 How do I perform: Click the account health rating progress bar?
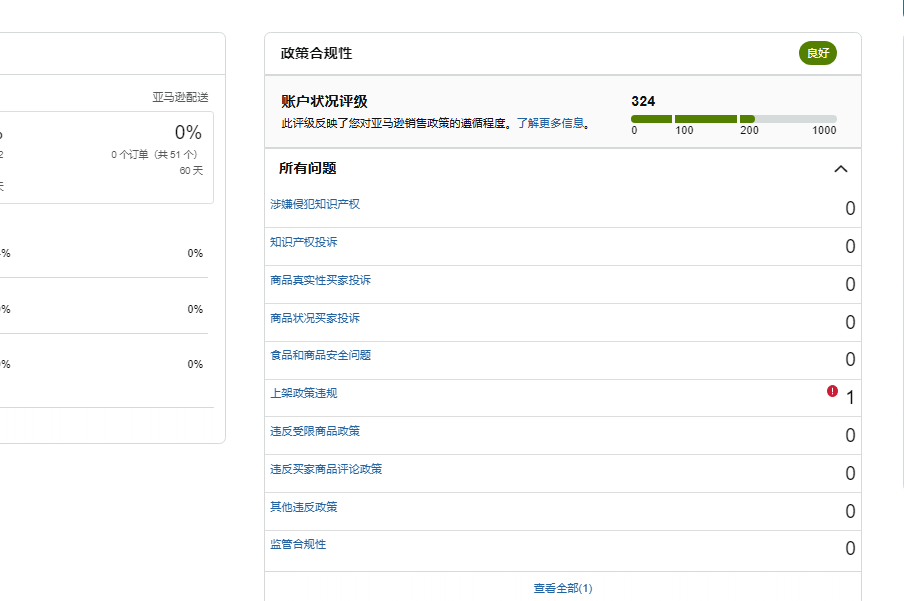(733, 119)
